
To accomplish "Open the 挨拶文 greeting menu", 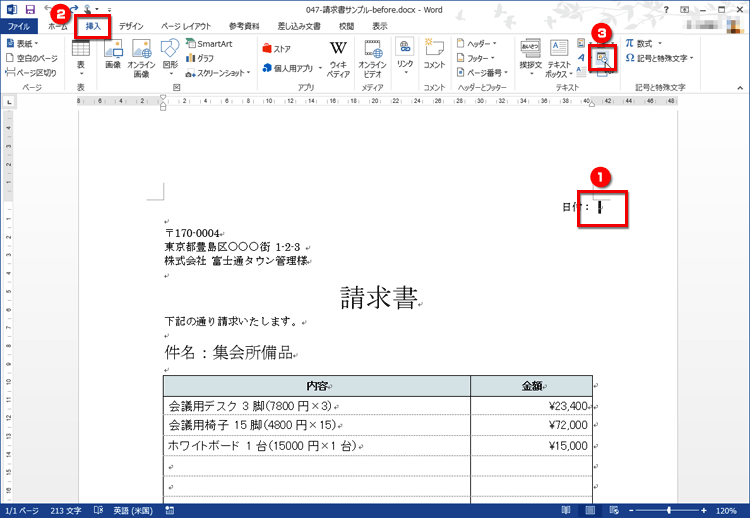I will click(x=530, y=58).
